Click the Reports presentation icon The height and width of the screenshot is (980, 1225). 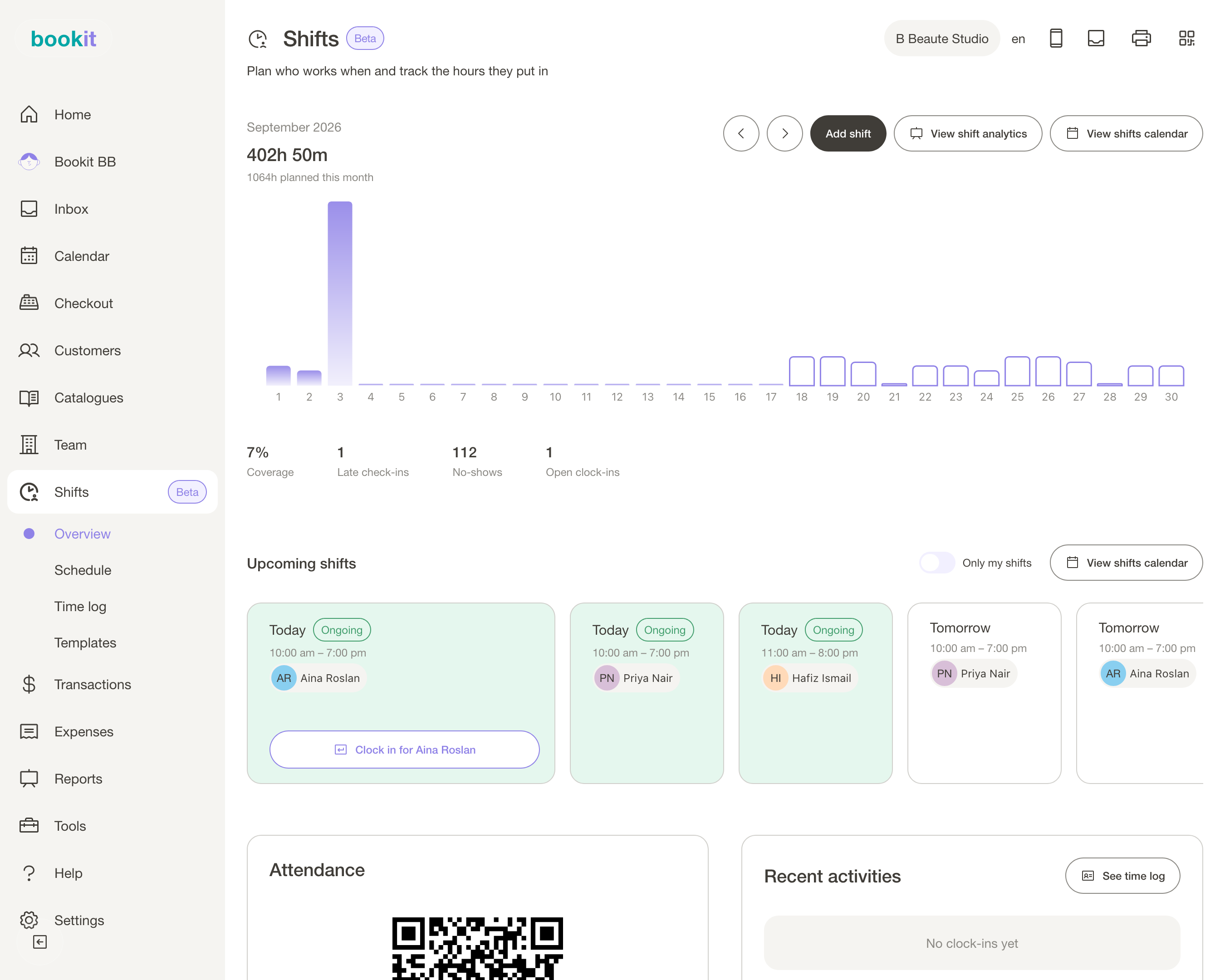point(29,778)
